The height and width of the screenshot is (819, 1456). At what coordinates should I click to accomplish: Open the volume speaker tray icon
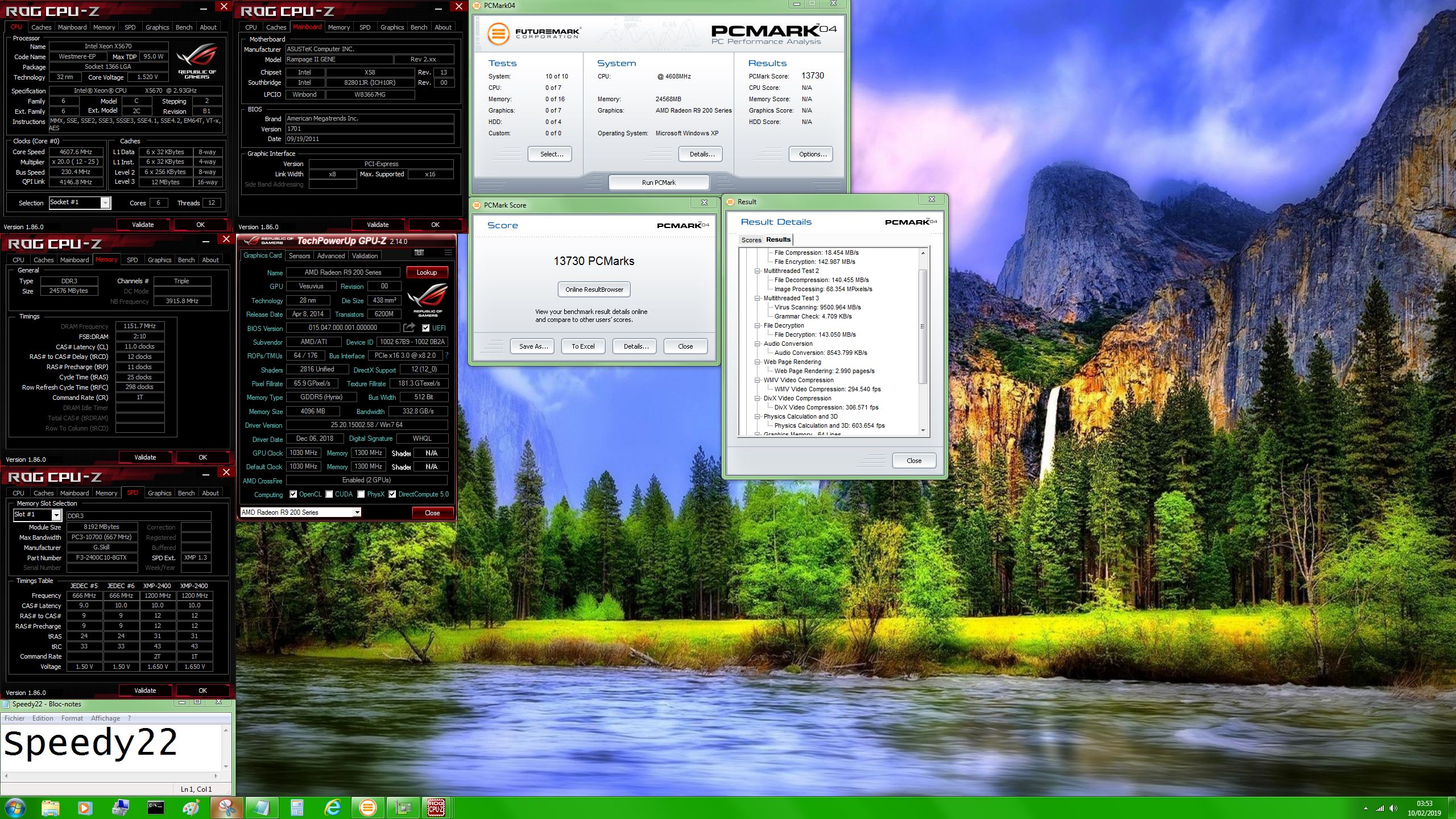coord(1393,808)
